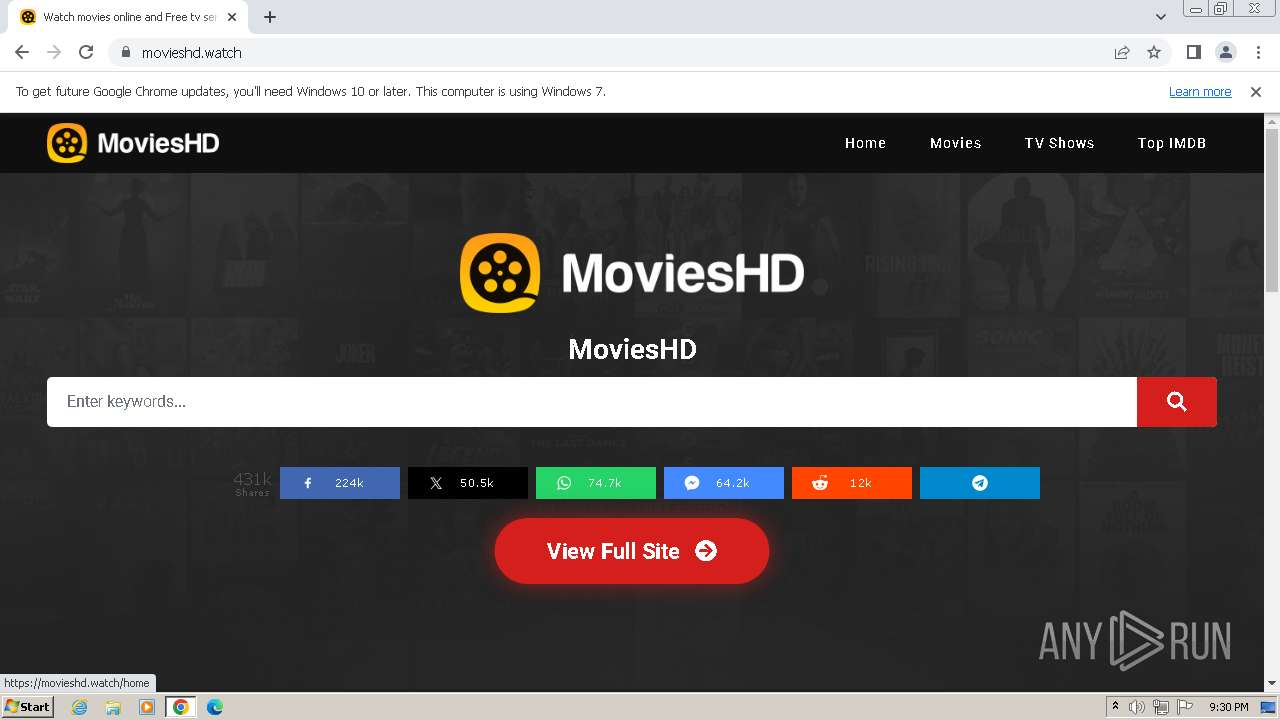Click the MoviesHD heading text

click(632, 349)
